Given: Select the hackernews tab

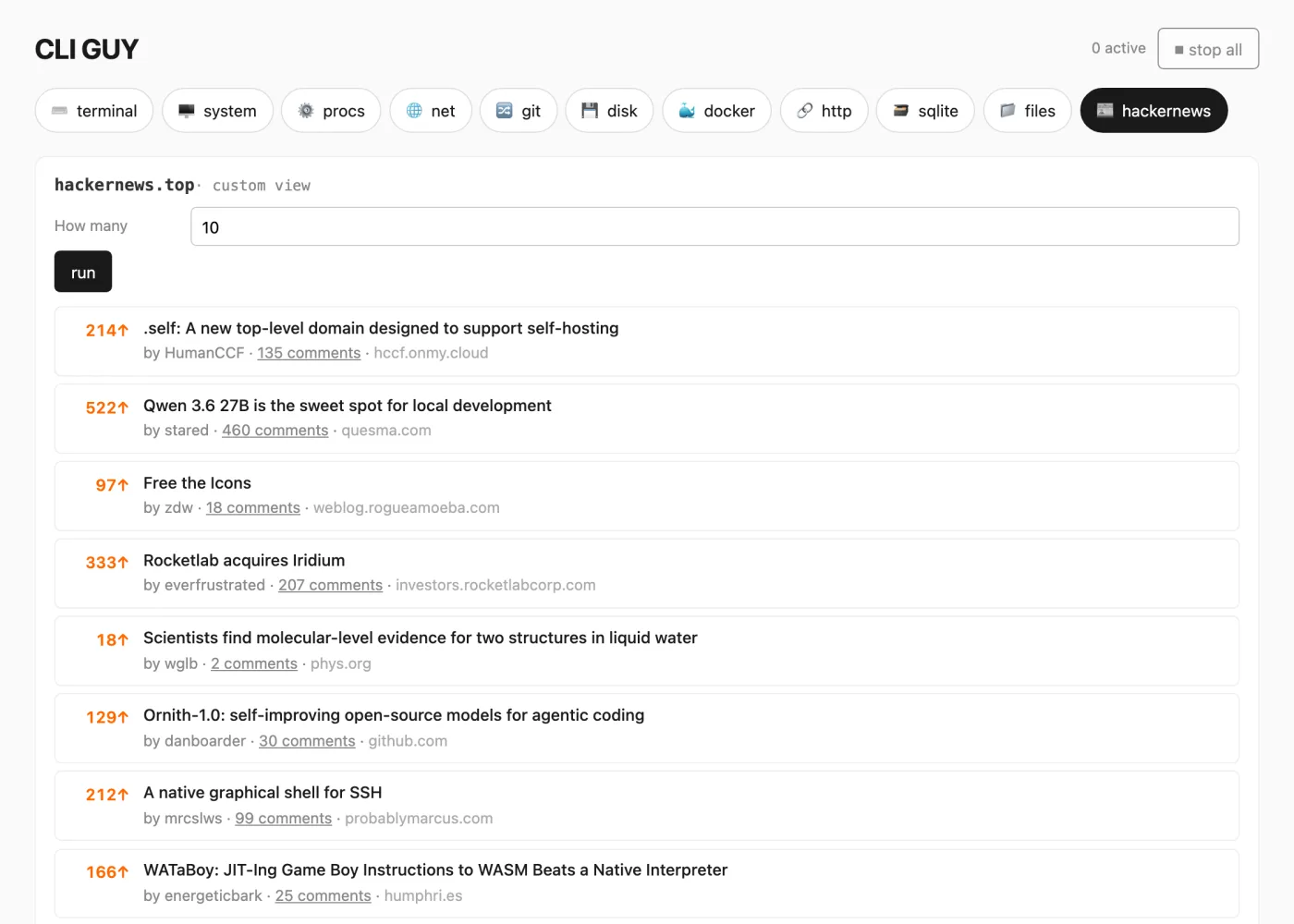Looking at the screenshot, I should (x=1154, y=111).
